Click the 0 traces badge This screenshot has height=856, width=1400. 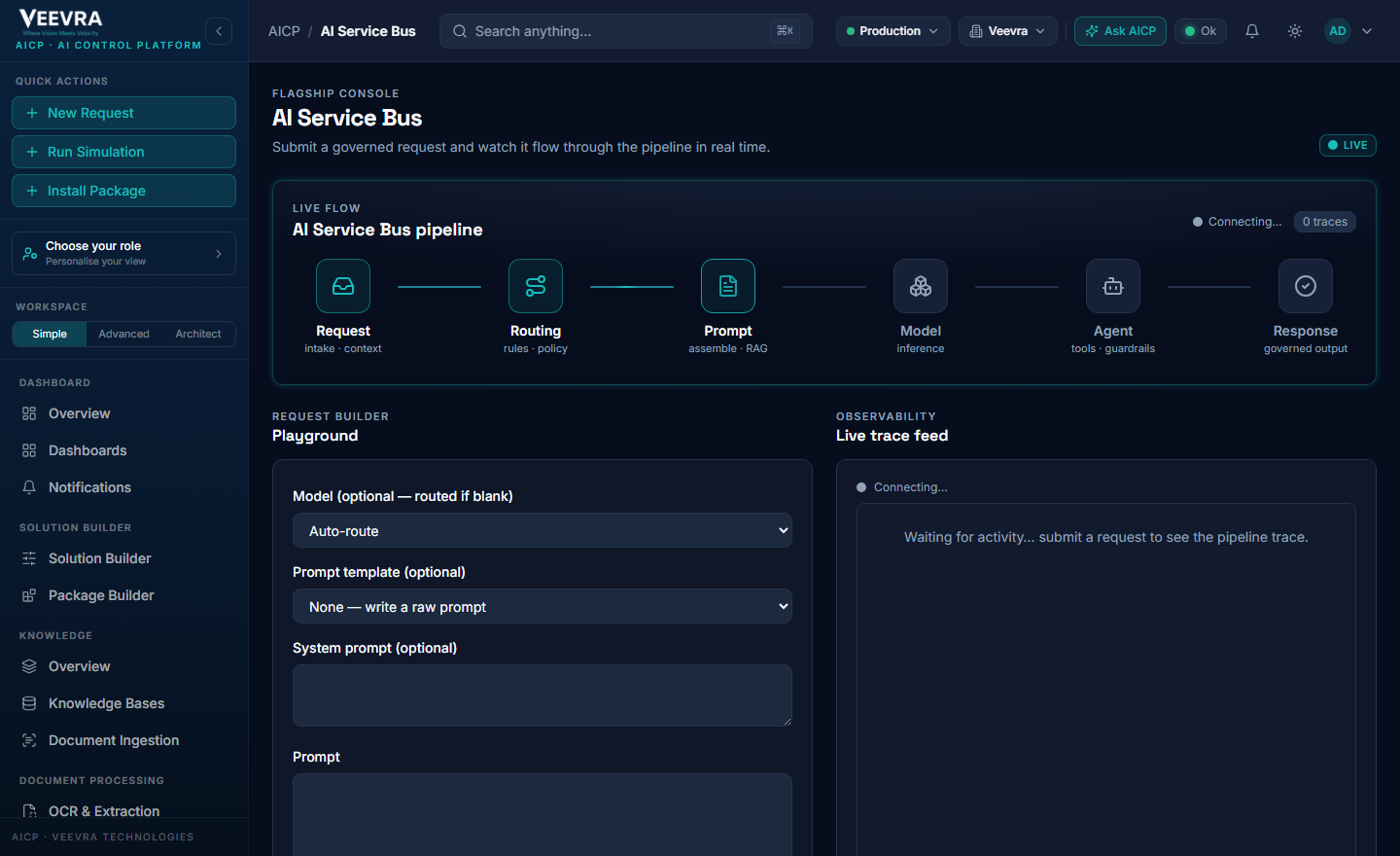tap(1325, 222)
